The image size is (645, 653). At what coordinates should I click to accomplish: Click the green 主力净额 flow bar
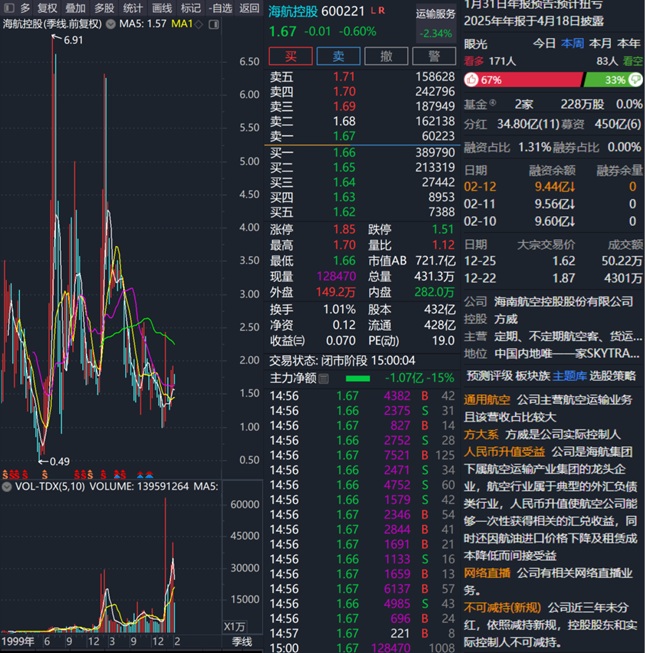coord(358,379)
